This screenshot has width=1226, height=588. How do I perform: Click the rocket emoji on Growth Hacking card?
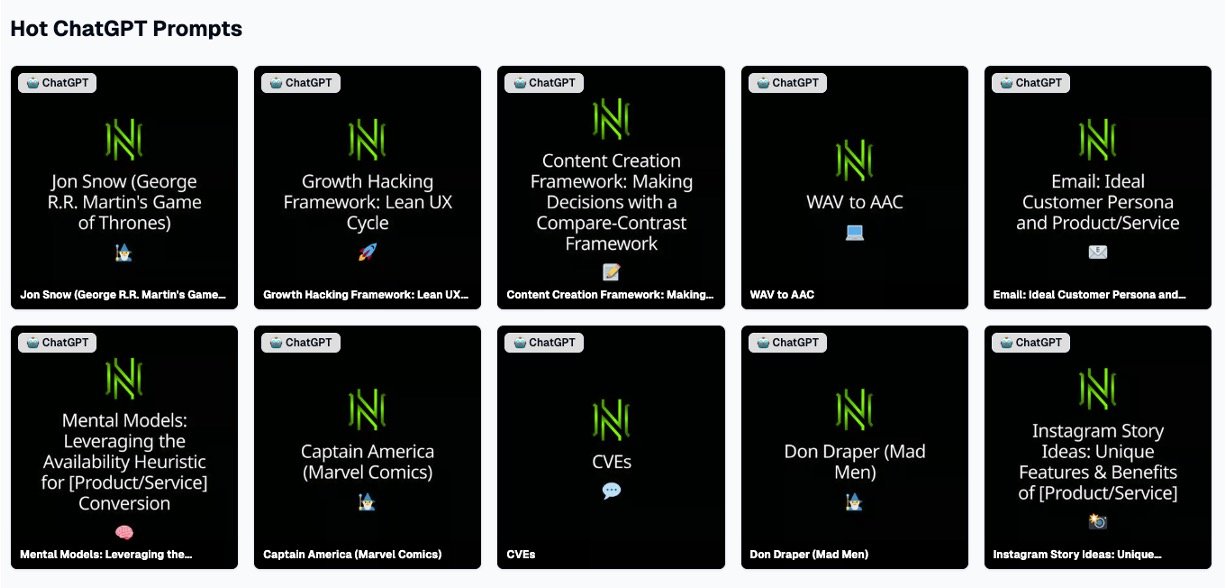point(367,253)
